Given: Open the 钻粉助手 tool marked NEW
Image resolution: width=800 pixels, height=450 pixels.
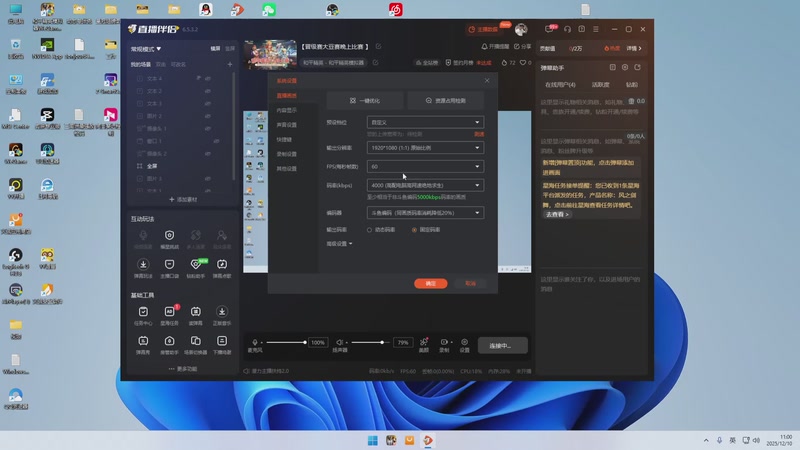Looking at the screenshot, I should [195, 268].
